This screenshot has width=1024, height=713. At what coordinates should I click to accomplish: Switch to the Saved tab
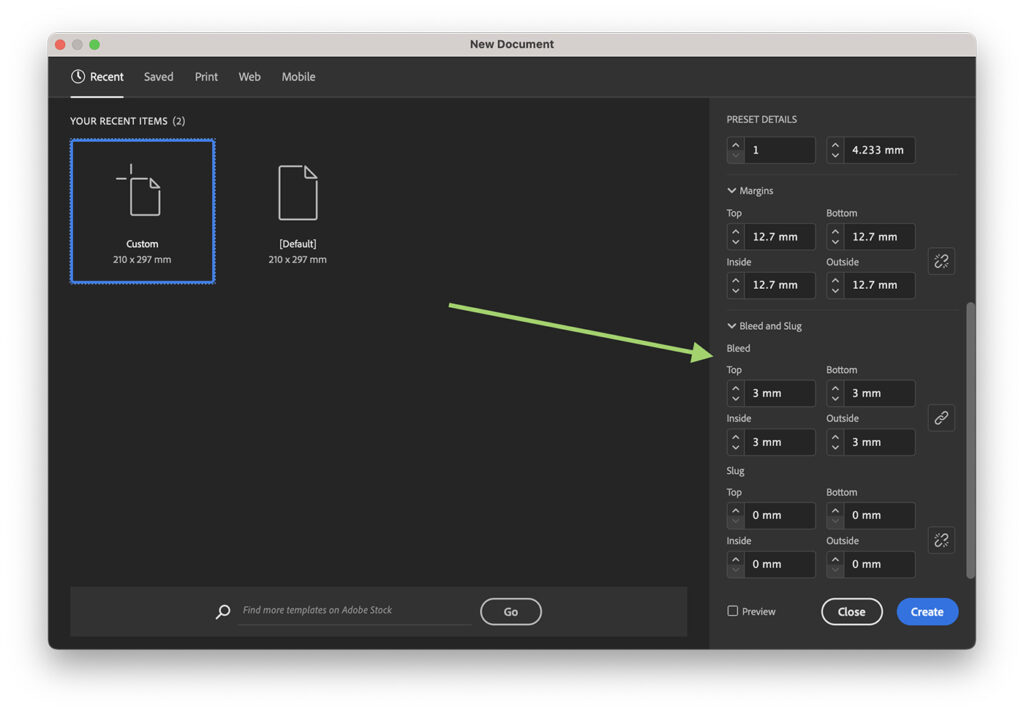[158, 76]
